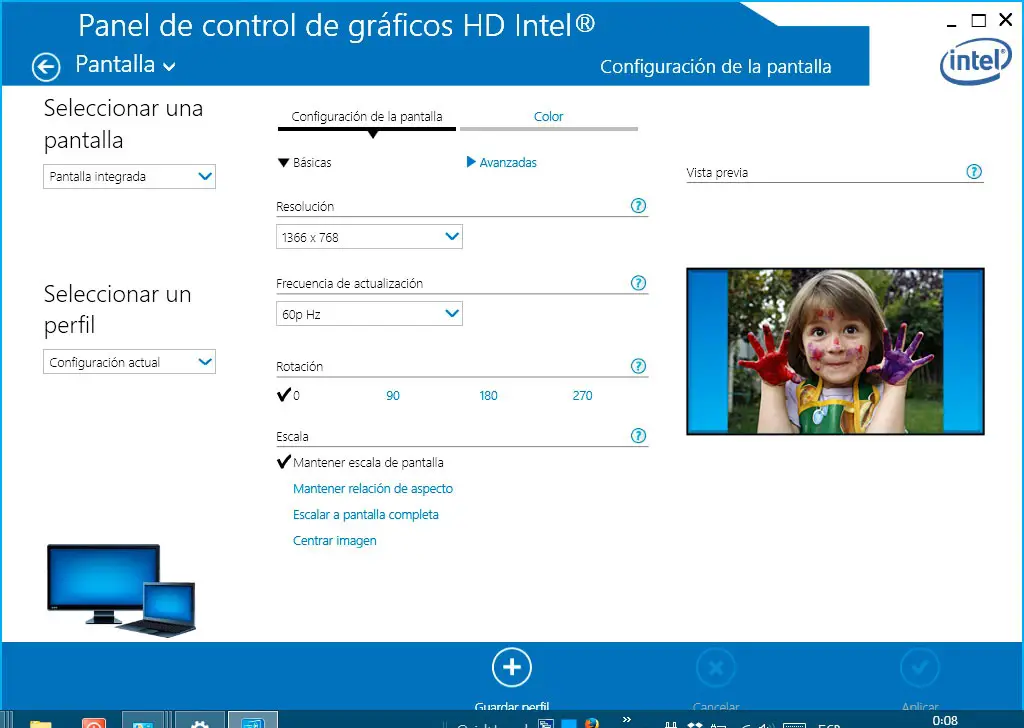Open help for Frecuencia de actualización

(638, 283)
